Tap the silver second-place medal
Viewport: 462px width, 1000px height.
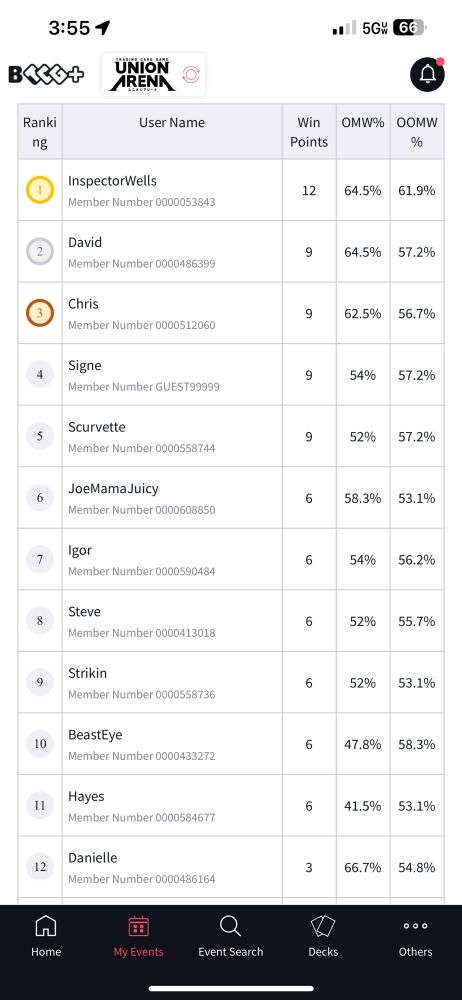(40, 252)
